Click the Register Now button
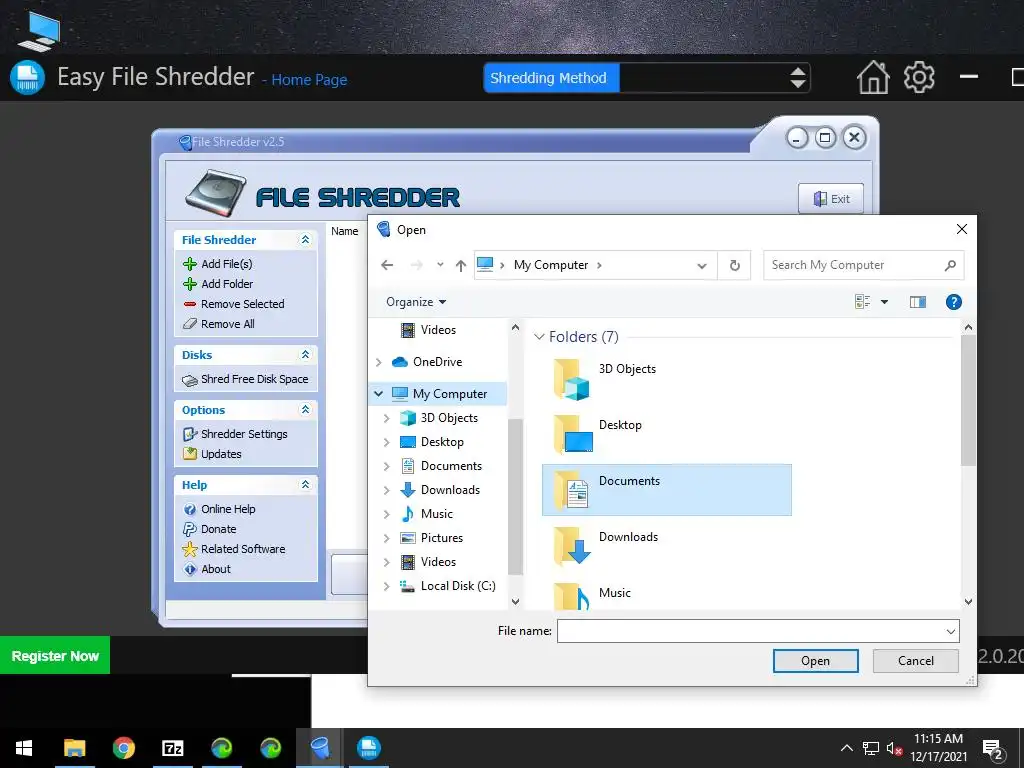 coord(55,656)
